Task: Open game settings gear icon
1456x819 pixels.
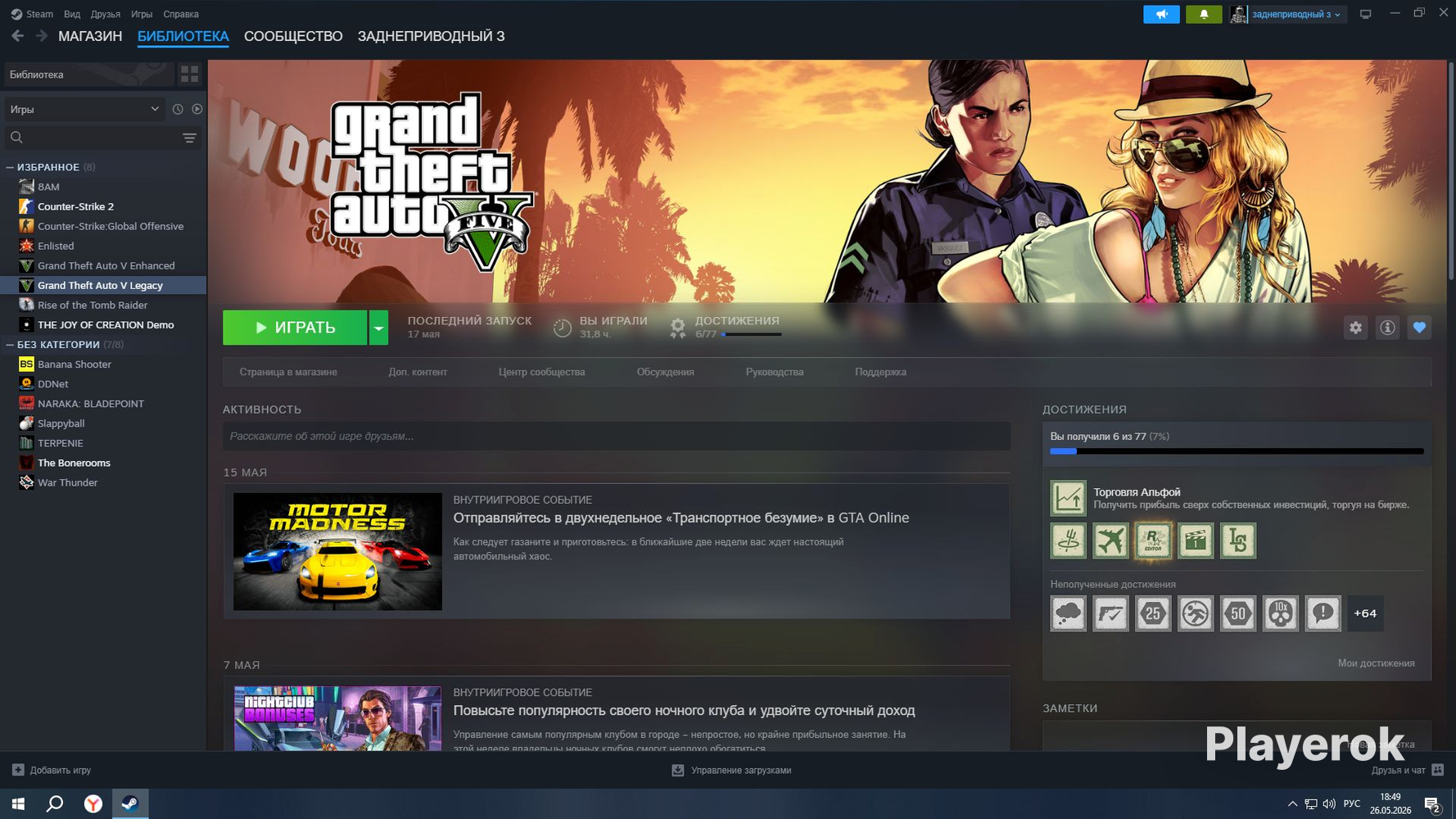Action: coord(1356,328)
